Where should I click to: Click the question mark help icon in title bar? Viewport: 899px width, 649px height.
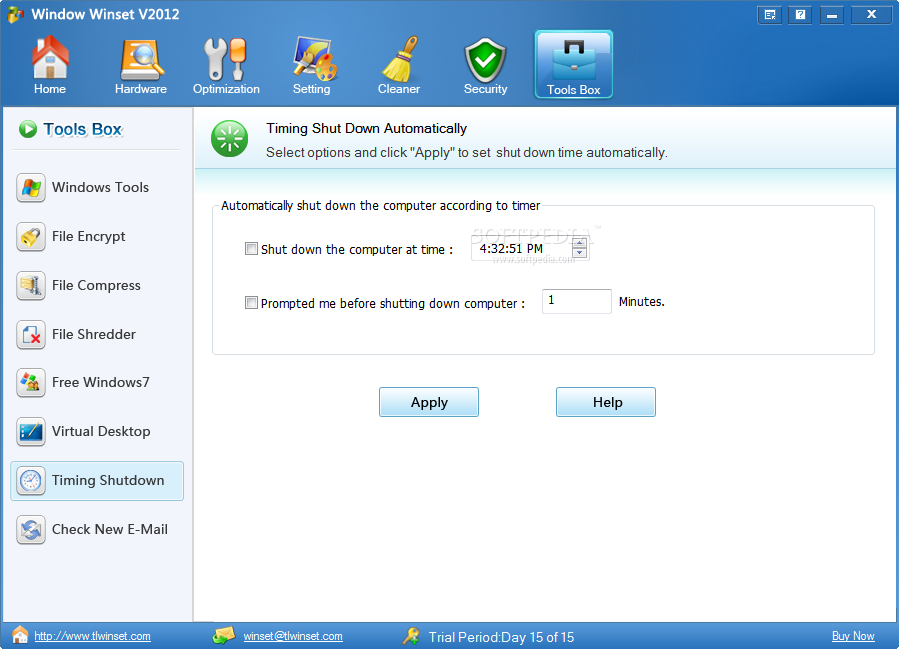point(800,15)
